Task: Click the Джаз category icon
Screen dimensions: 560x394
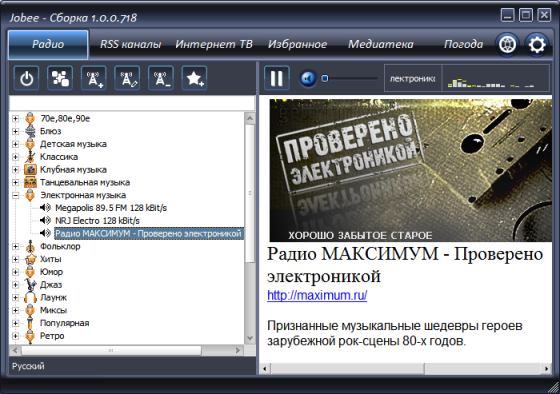Action: pos(30,285)
